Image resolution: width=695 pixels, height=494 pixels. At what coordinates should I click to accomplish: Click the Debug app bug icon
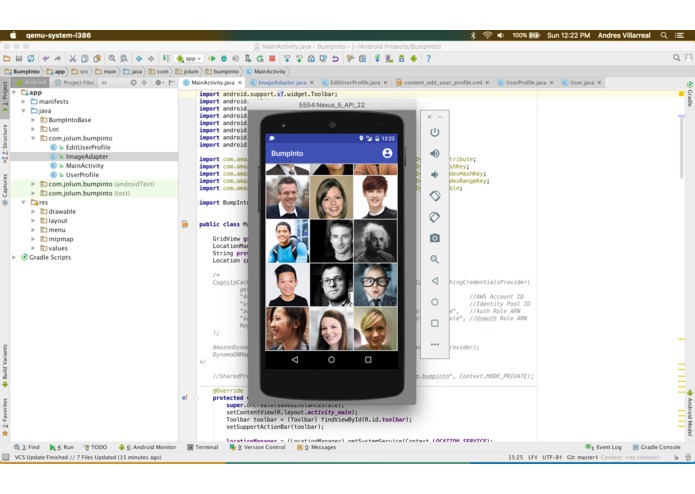click(224, 58)
